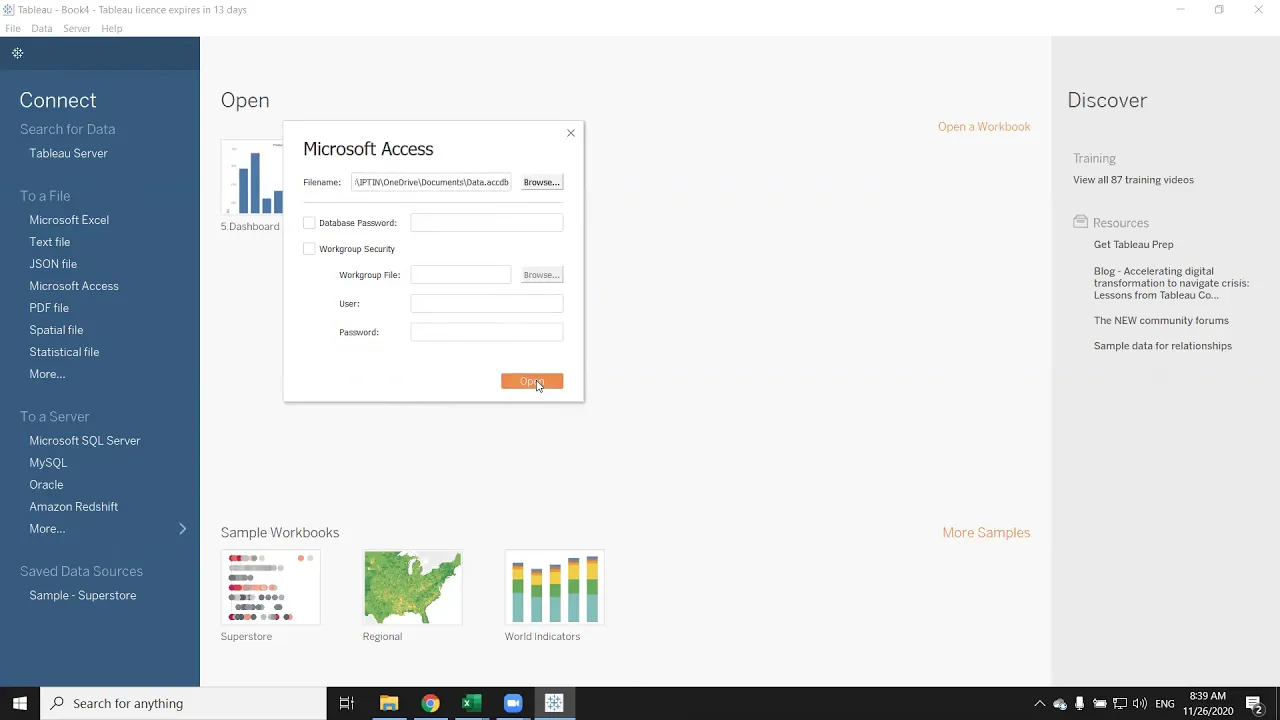Click the Password input field

click(487, 332)
